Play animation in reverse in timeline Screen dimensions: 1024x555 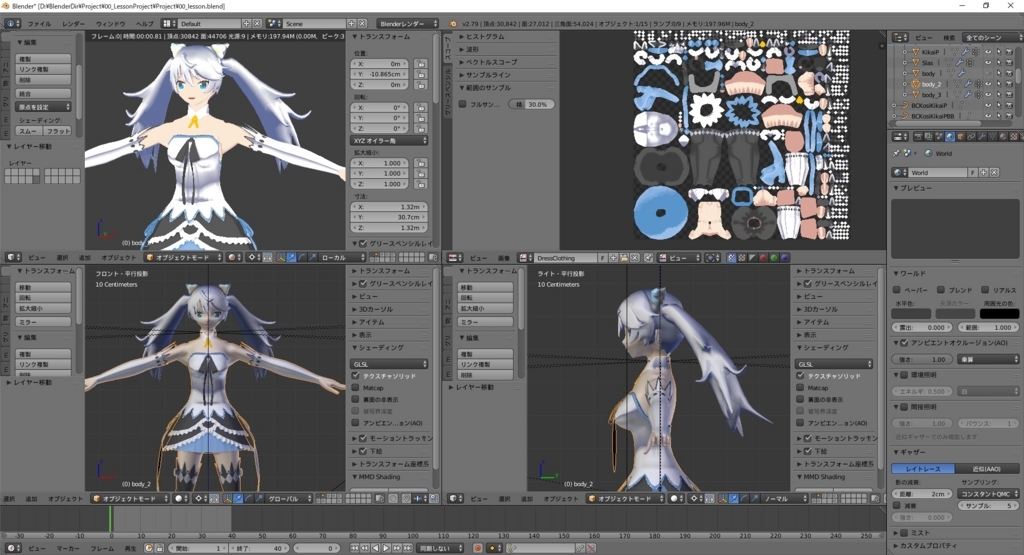376,548
